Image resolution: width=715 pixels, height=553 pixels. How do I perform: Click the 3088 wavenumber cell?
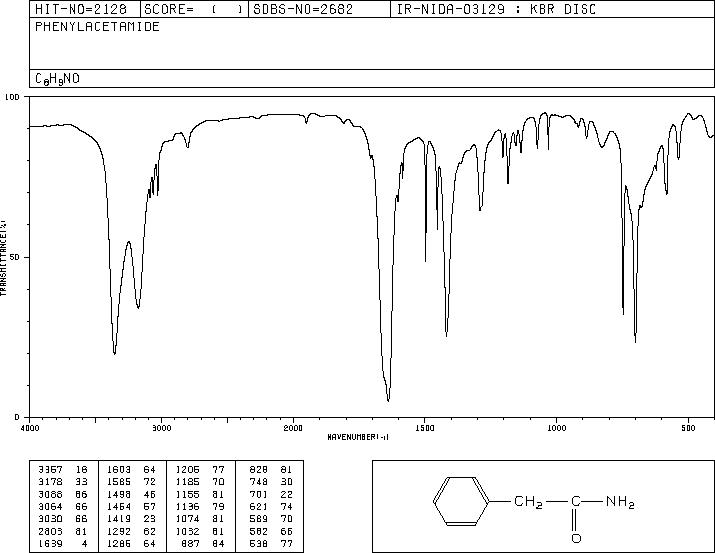click(50, 494)
